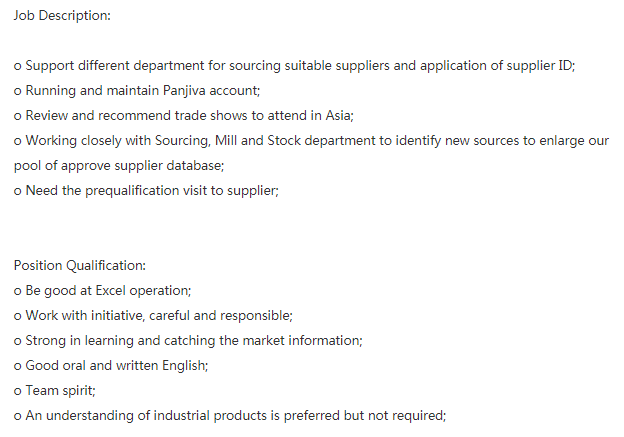The height and width of the screenshot is (437, 624).
Task: Click the "Need the prequalification visit" line
Action: click(x=146, y=190)
